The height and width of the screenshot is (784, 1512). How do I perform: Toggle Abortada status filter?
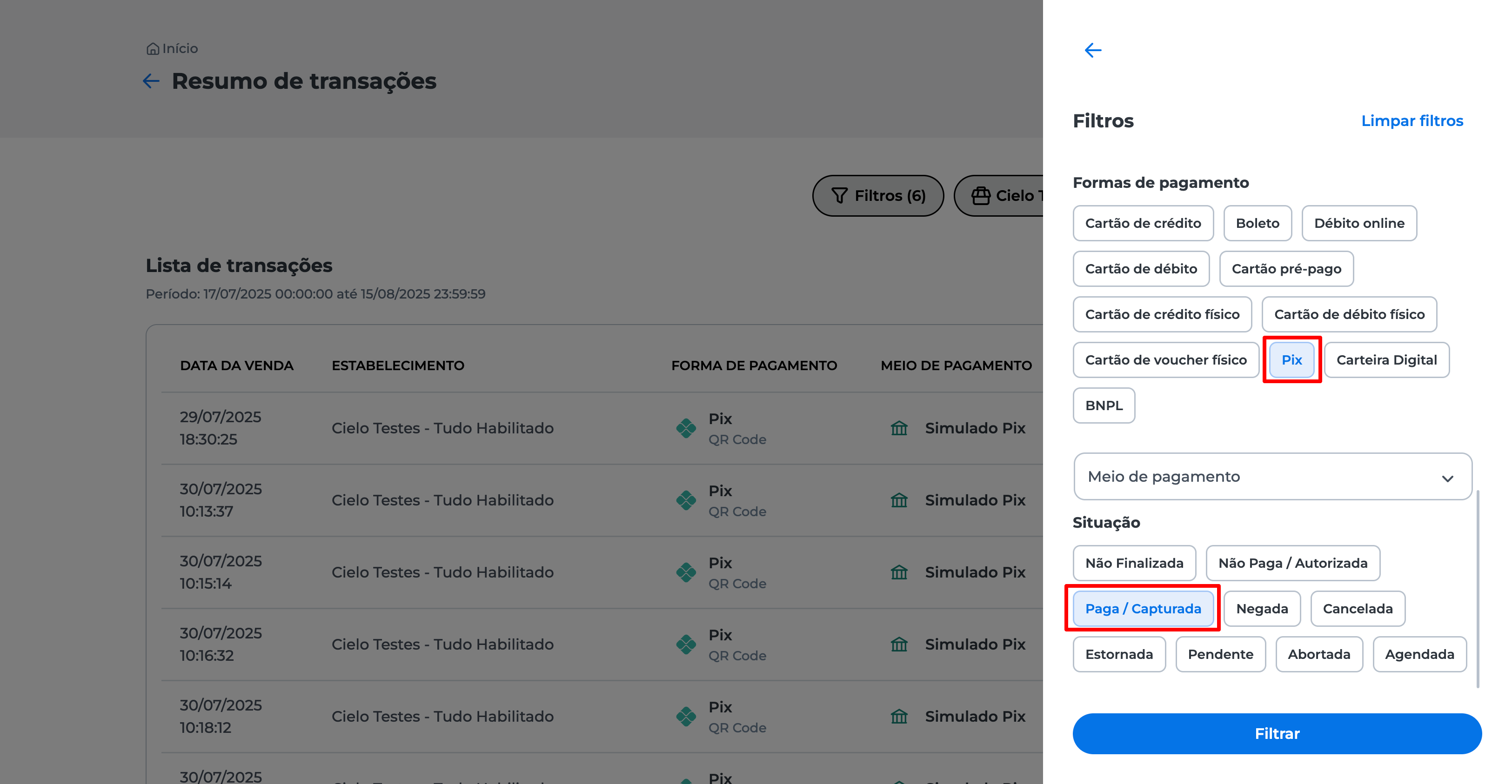(1319, 654)
